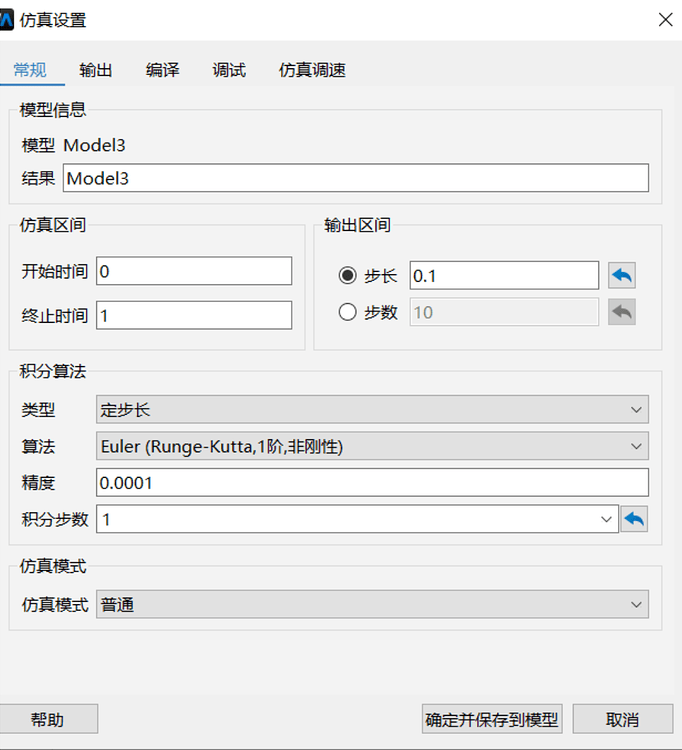682x750 pixels.
Task: Click the 积分算法 group label
Action: [53, 372]
